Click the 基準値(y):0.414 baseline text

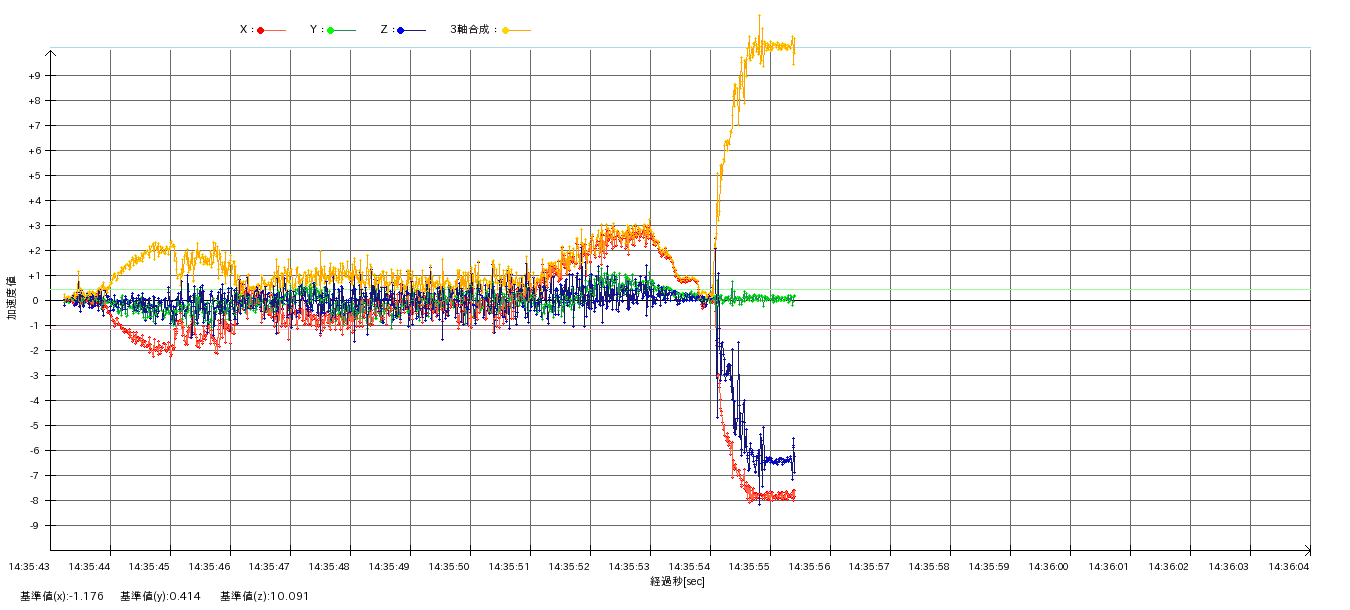[160, 596]
